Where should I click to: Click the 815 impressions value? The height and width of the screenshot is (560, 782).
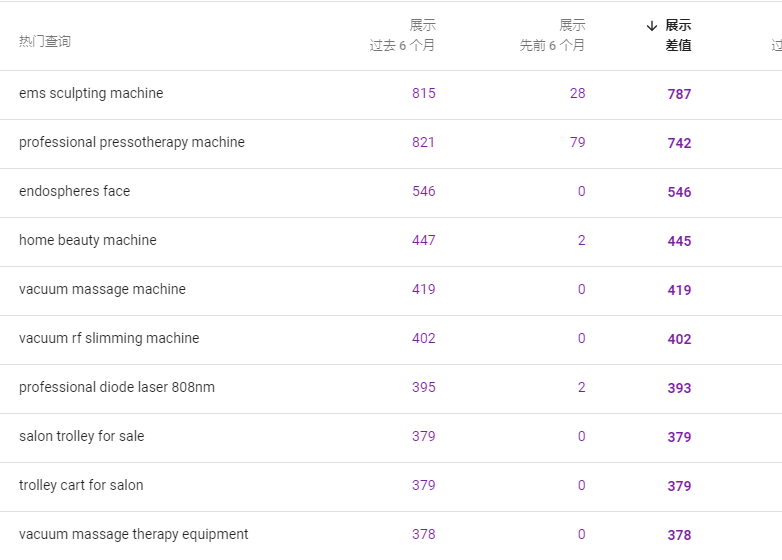pos(424,93)
